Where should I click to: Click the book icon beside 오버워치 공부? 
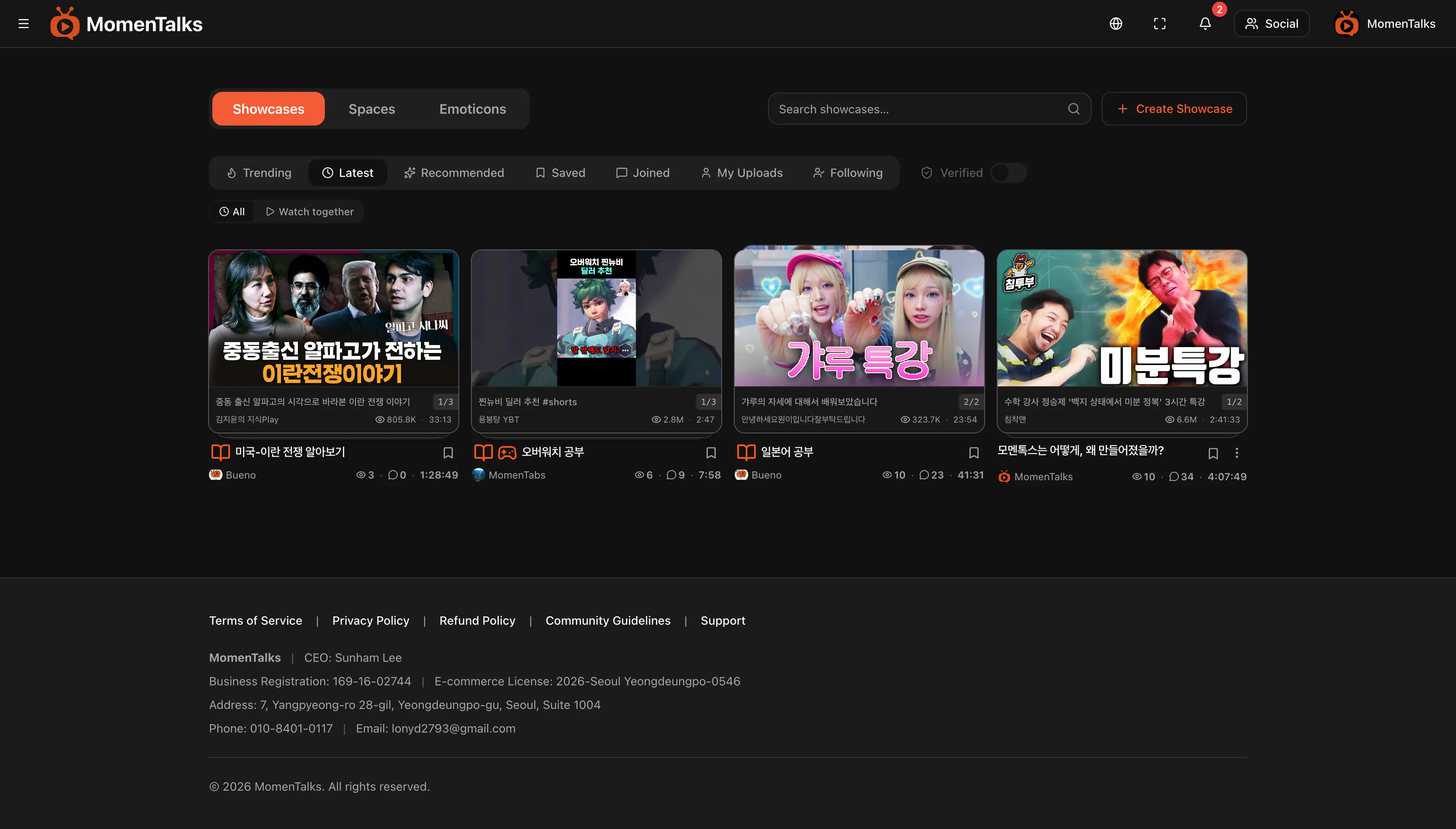pos(483,452)
